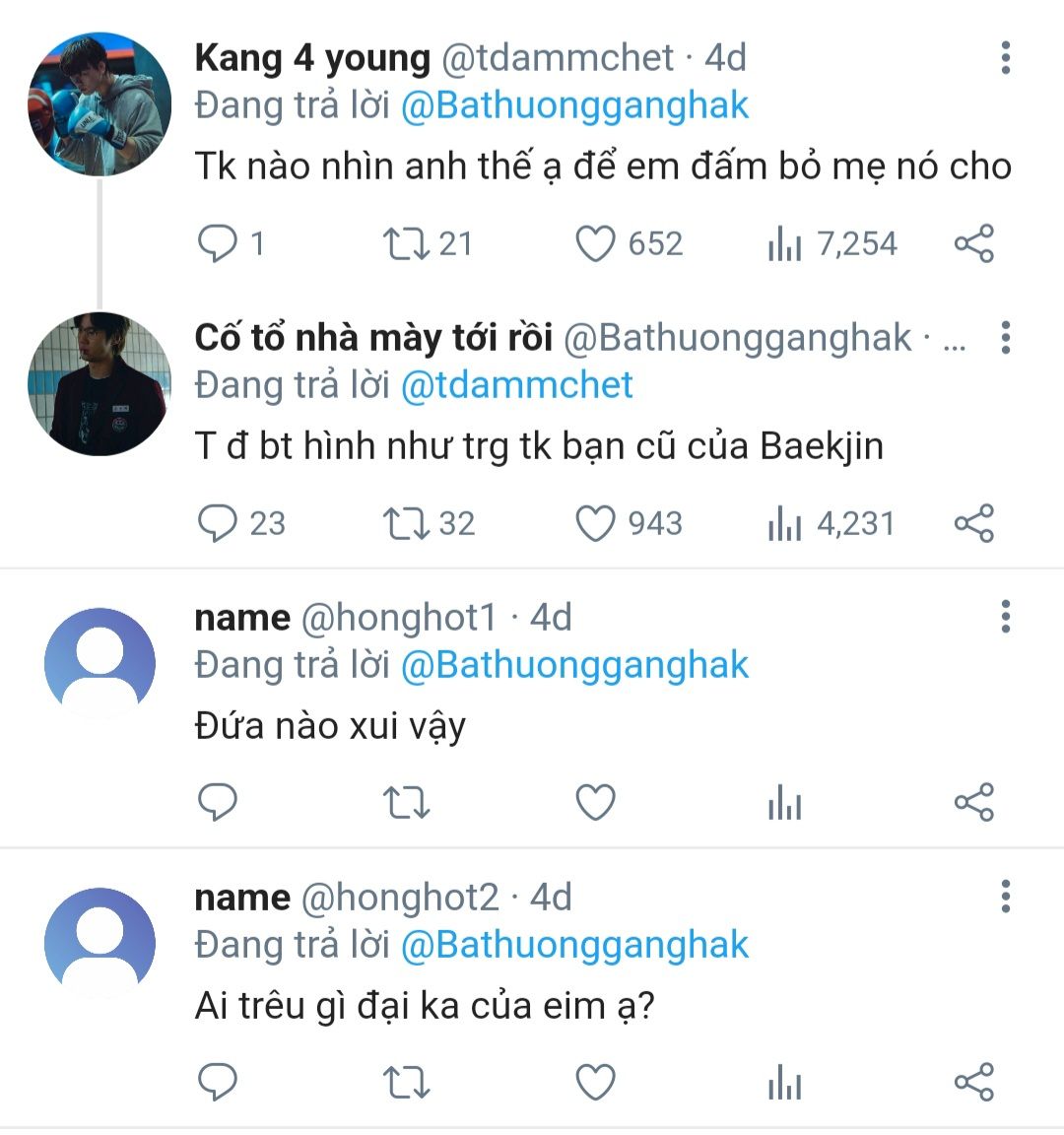The height and width of the screenshot is (1135, 1064).
Task: View analytics showing 7,254 views
Action: 784,243
